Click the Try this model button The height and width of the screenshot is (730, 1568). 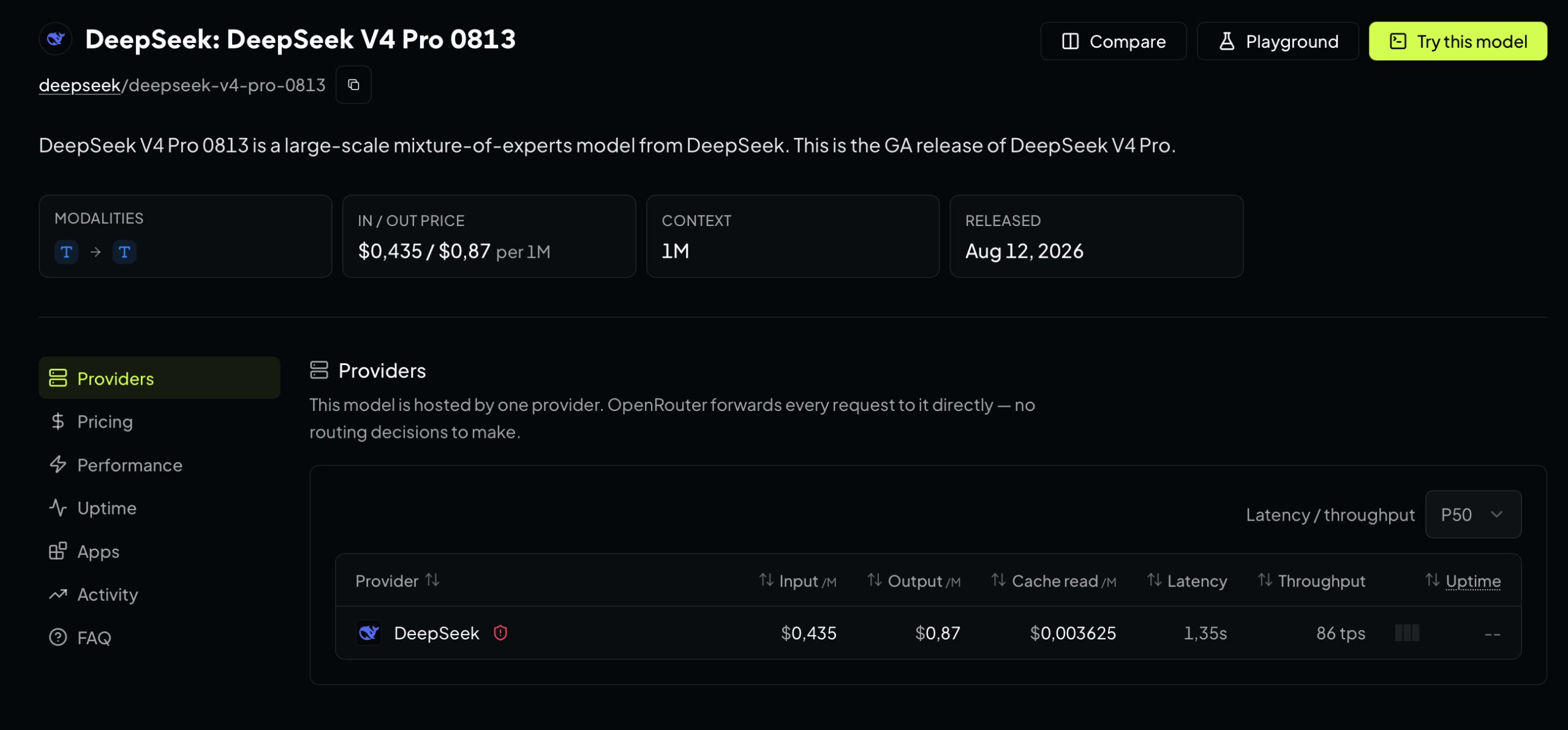(1458, 41)
